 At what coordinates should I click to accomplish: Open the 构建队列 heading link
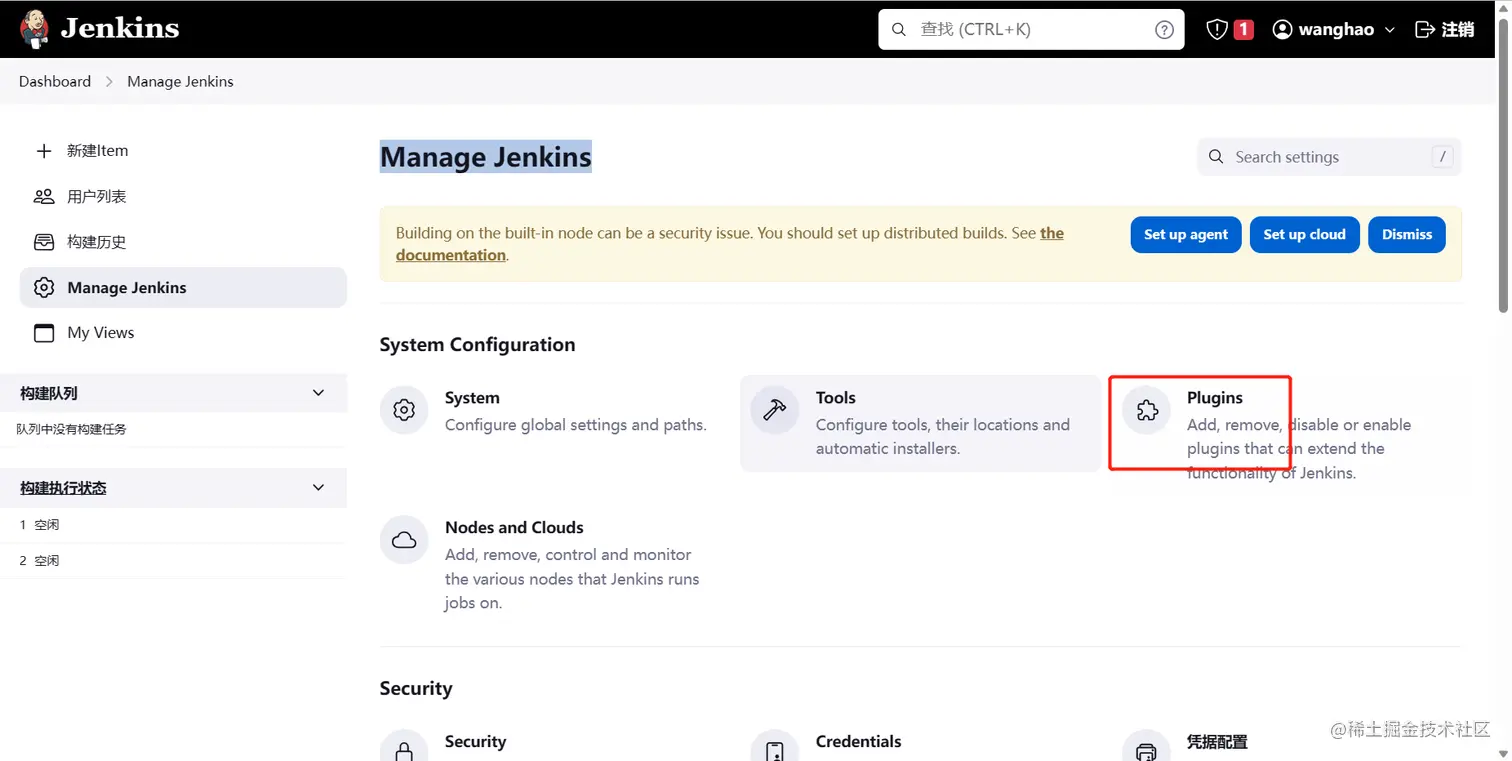click(49, 394)
